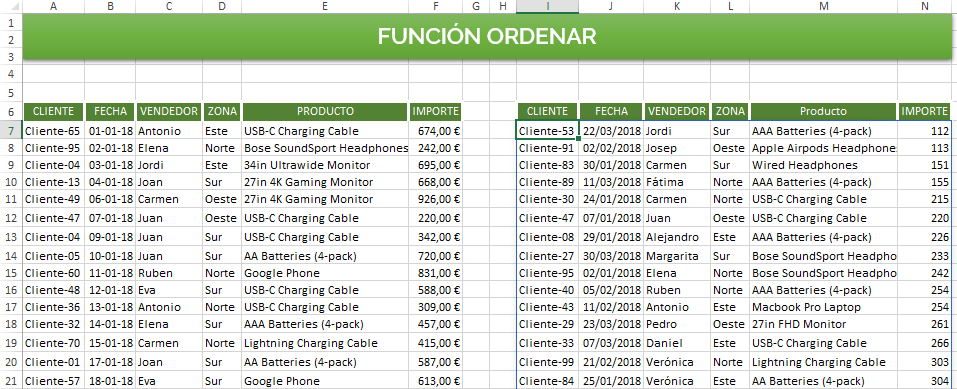Select row 21 header

pyautogui.click(x=11, y=381)
